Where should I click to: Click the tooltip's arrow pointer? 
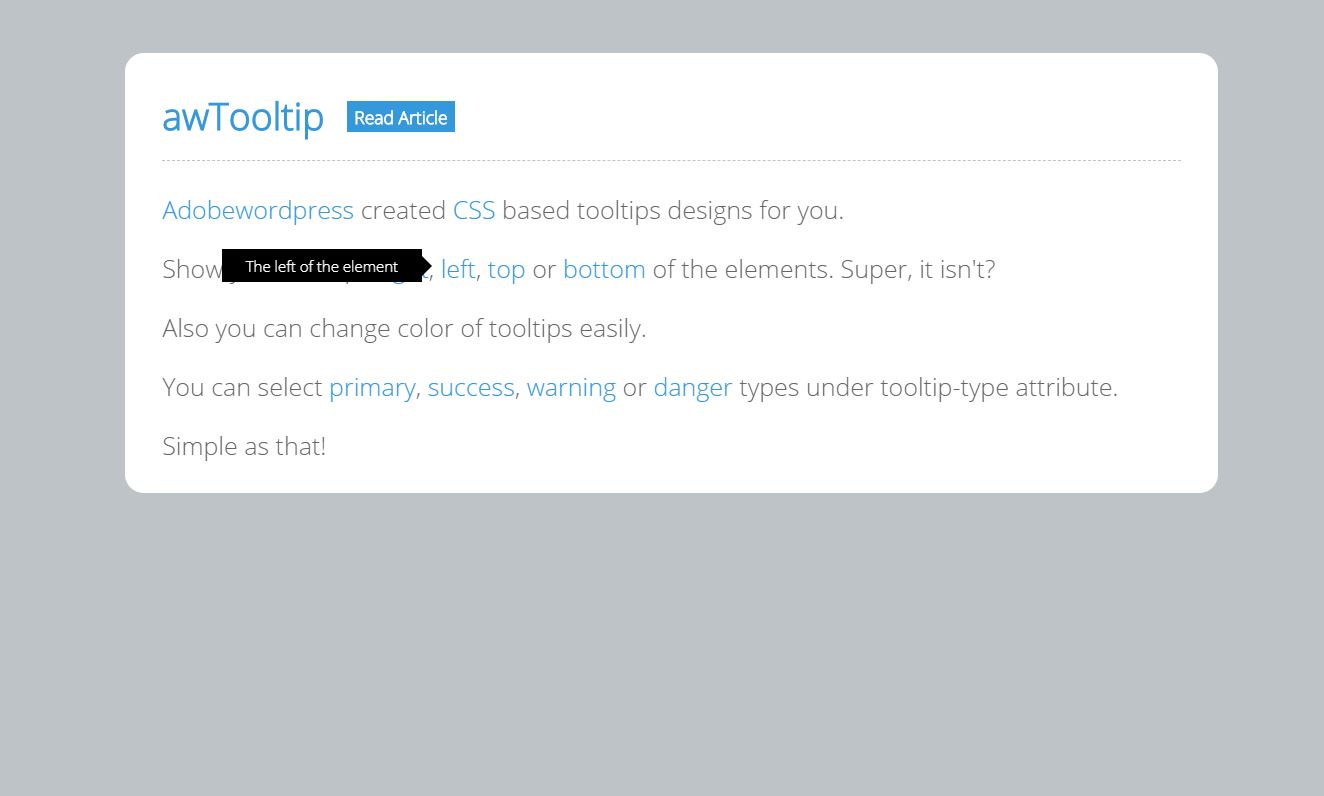pos(426,266)
